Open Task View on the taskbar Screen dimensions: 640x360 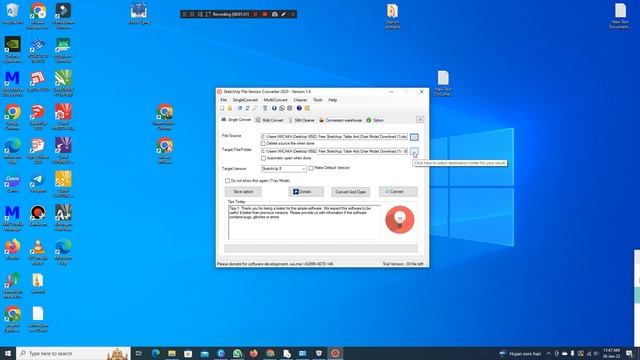(139, 353)
